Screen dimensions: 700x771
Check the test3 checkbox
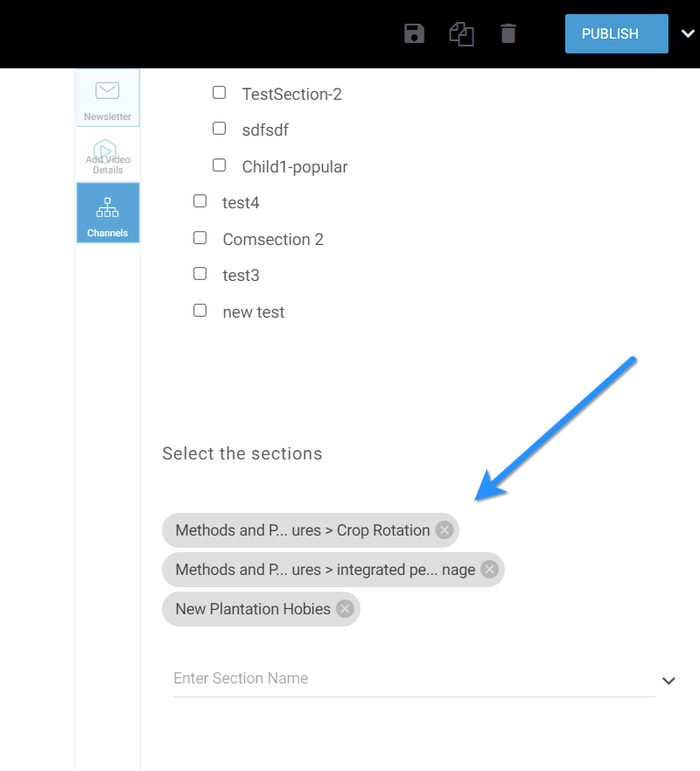tap(200, 274)
